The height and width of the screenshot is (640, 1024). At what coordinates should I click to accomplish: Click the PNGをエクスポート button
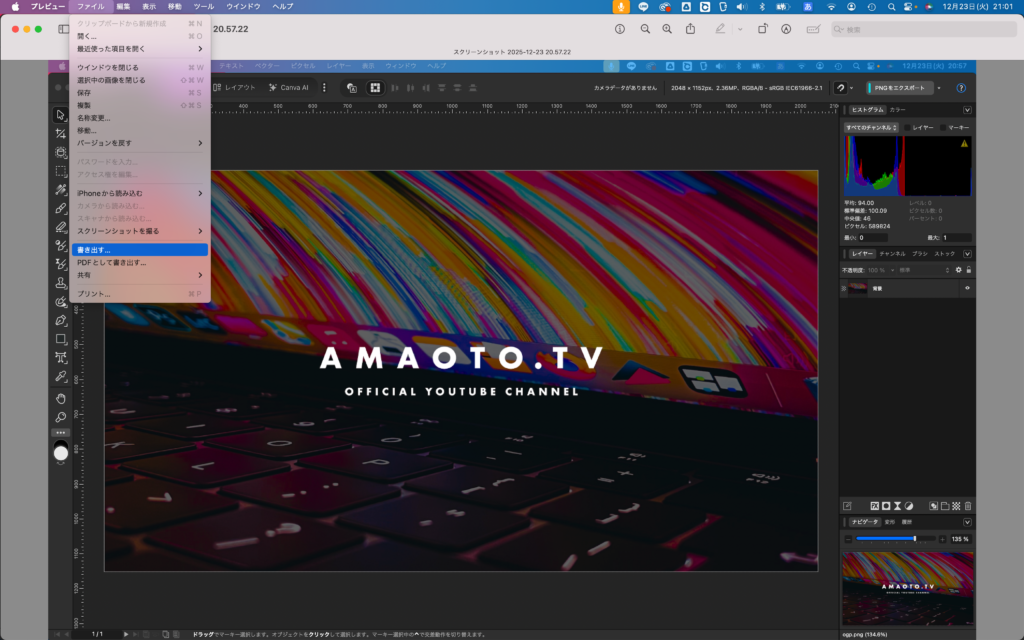[900, 88]
